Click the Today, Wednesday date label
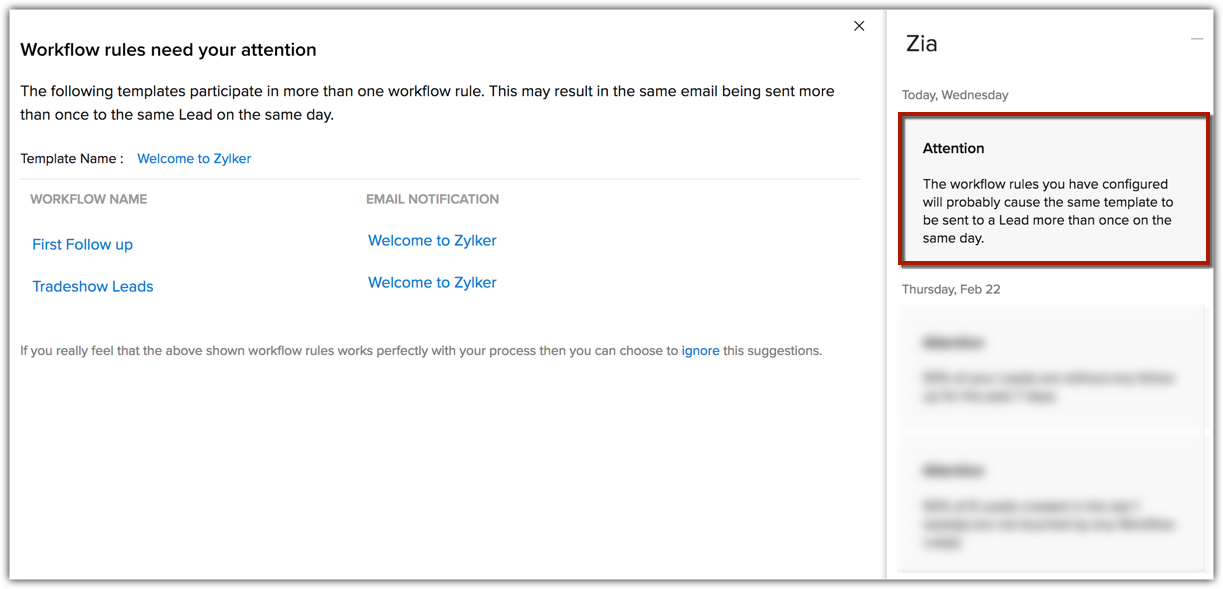This screenshot has height=589, width=1223. coord(955,95)
